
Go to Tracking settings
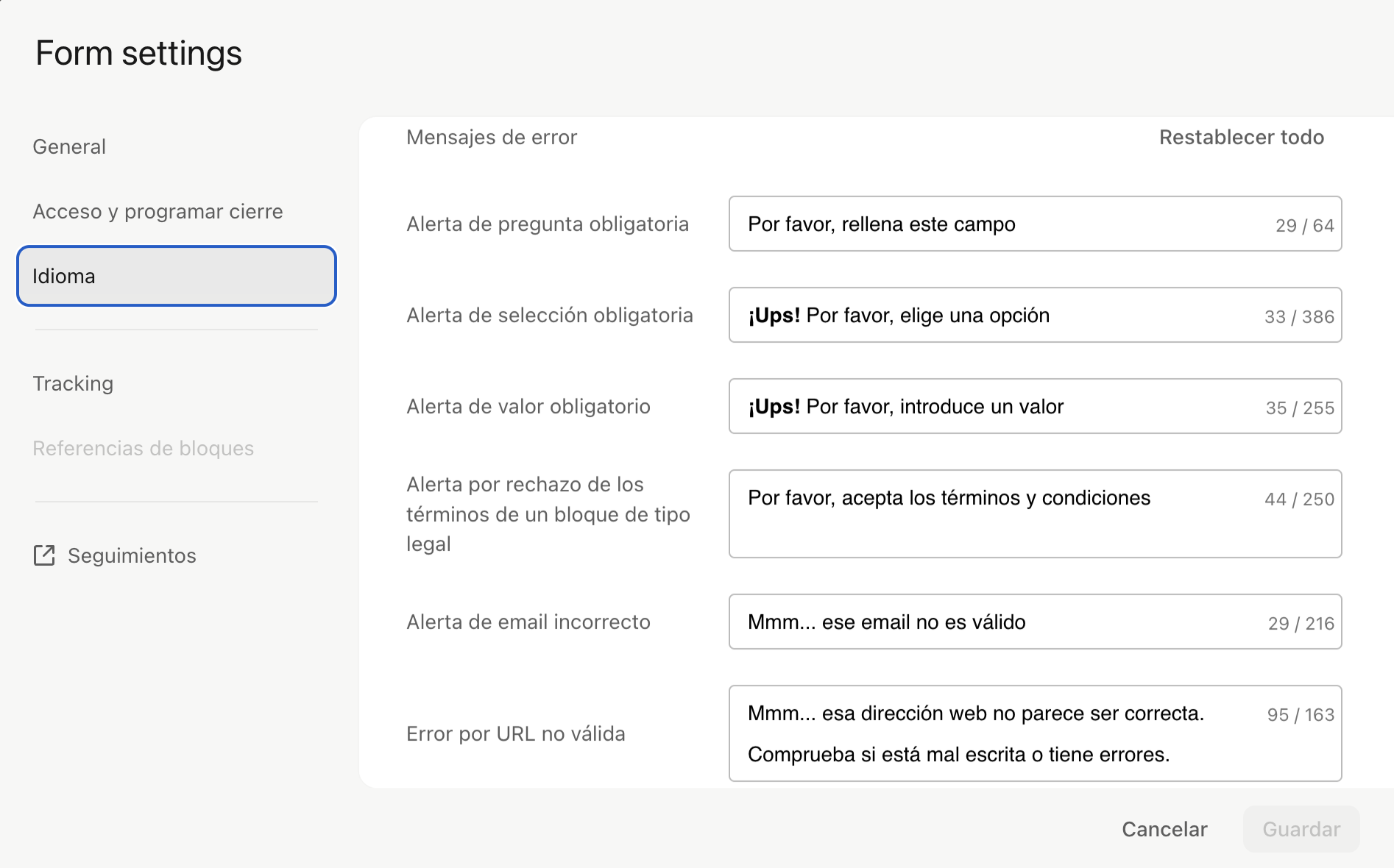pos(73,384)
